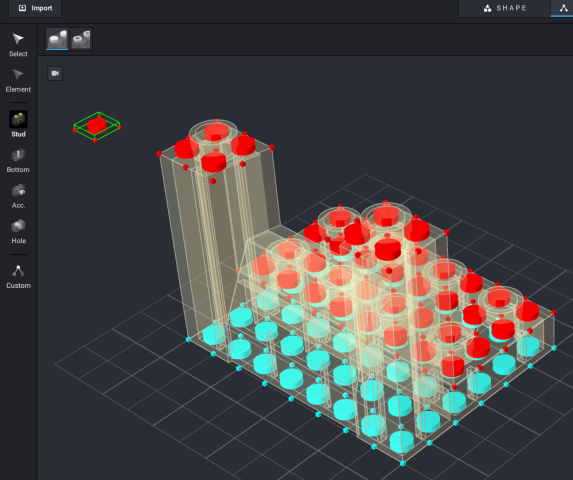This screenshot has width=573, height=480.
Task: Click the import arrow icon
Action: point(22,8)
